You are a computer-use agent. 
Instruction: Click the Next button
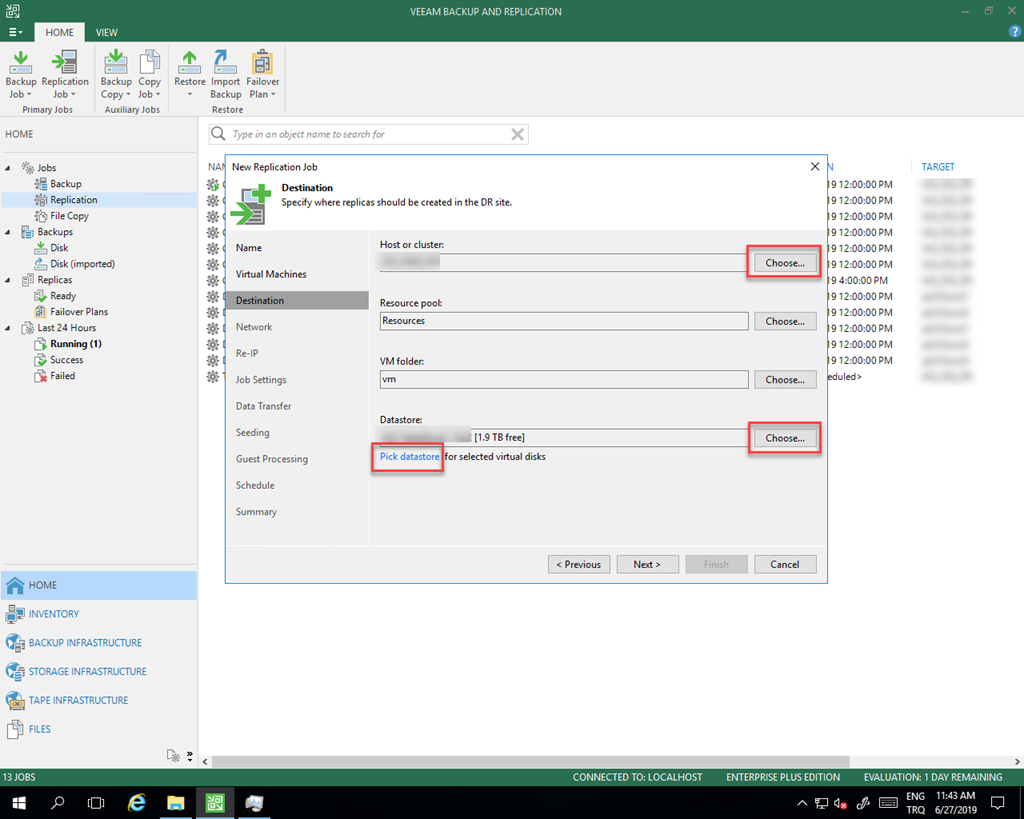(x=647, y=564)
